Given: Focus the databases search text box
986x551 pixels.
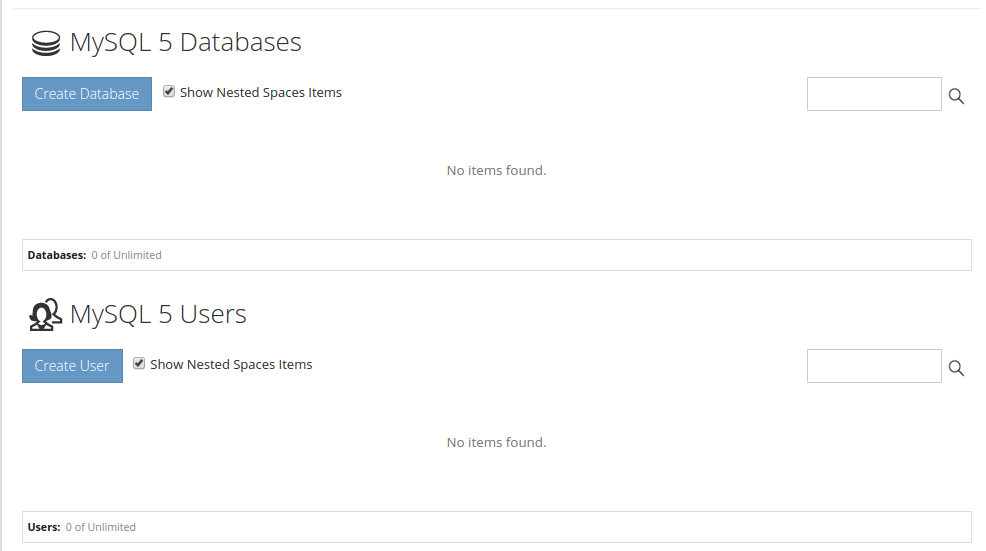Looking at the screenshot, I should click(874, 94).
